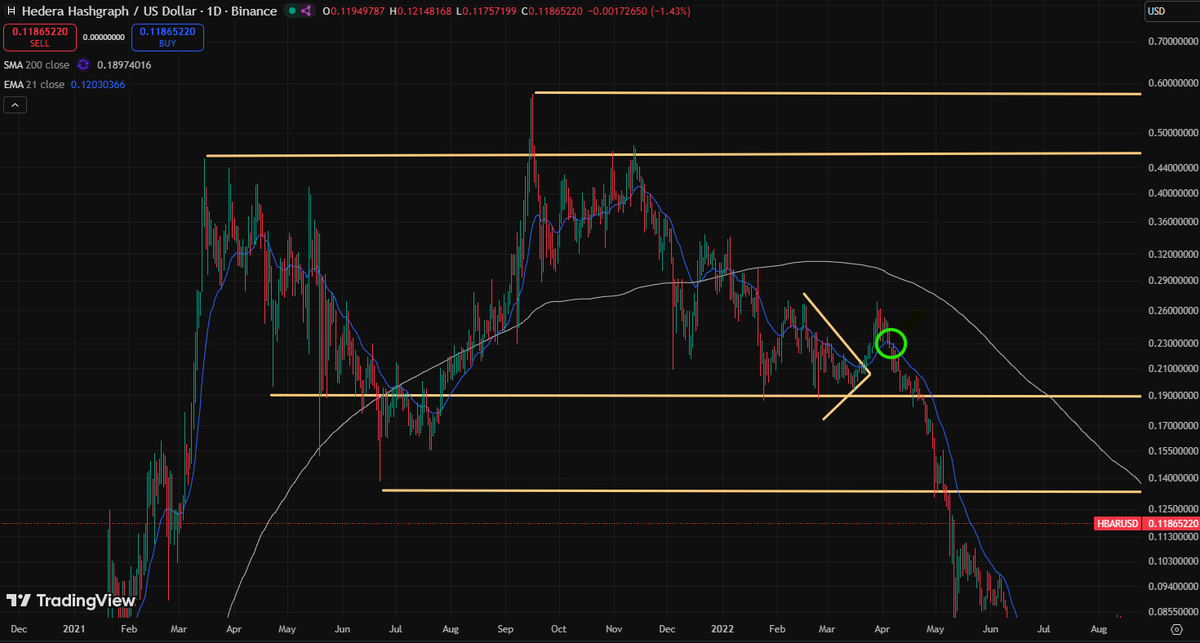Collapse the indicator legend with the chevron
The height and width of the screenshot is (643, 1200).
click(x=15, y=107)
